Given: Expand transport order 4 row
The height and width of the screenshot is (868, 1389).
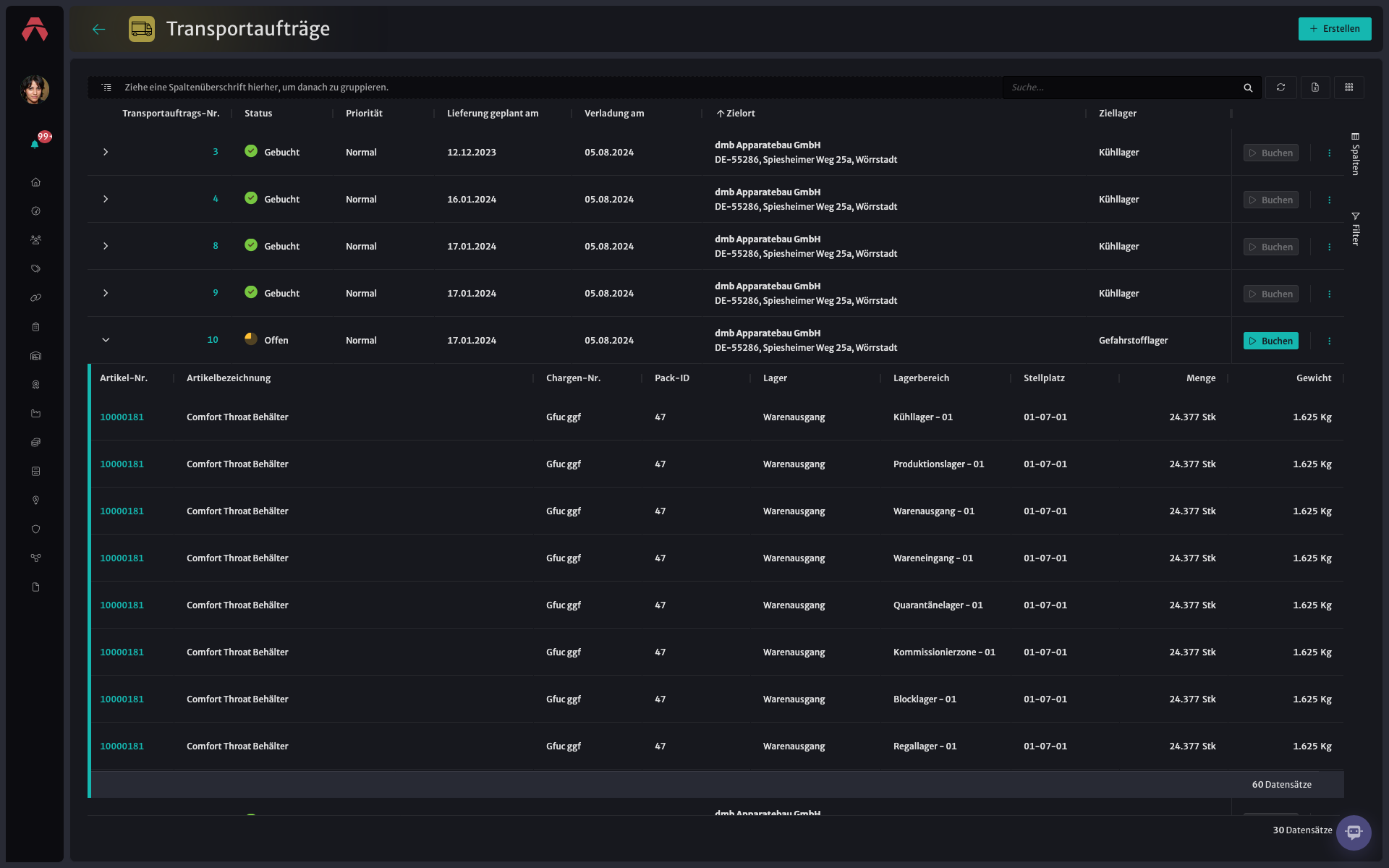Looking at the screenshot, I should point(106,199).
